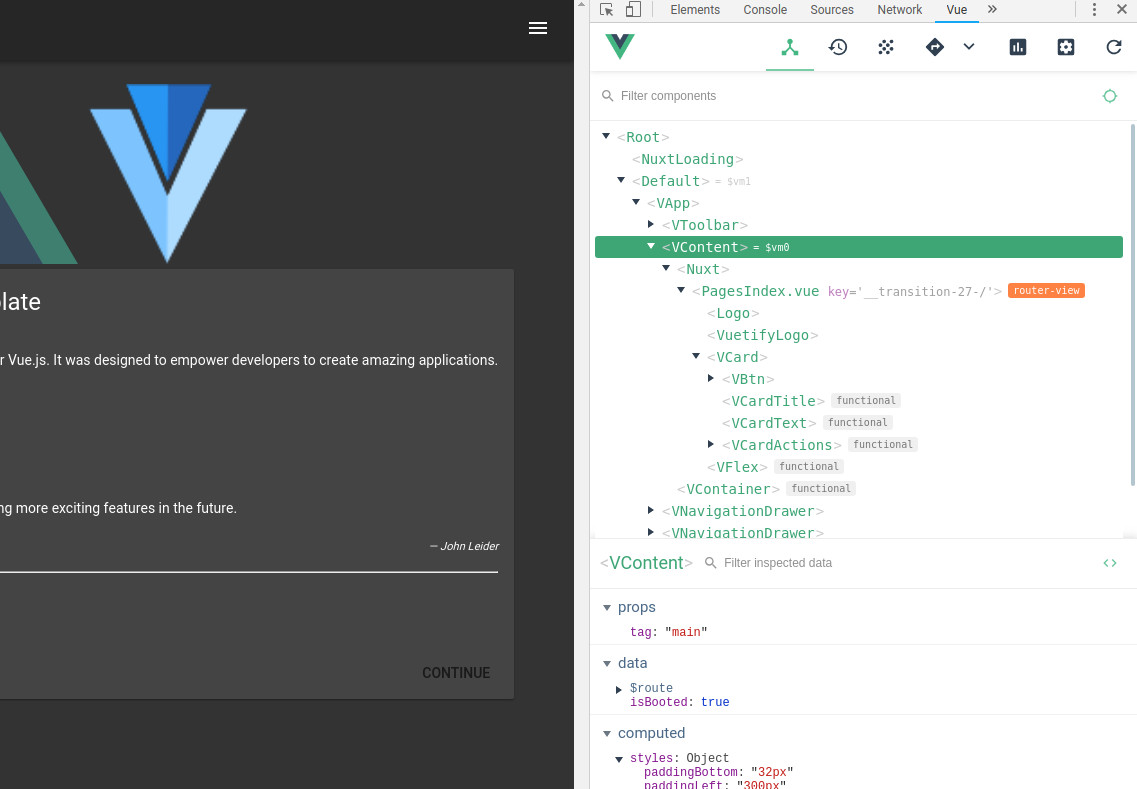Screen dimensions: 1137x789
Task: Collapse the Default component arrow
Action: click(x=621, y=180)
